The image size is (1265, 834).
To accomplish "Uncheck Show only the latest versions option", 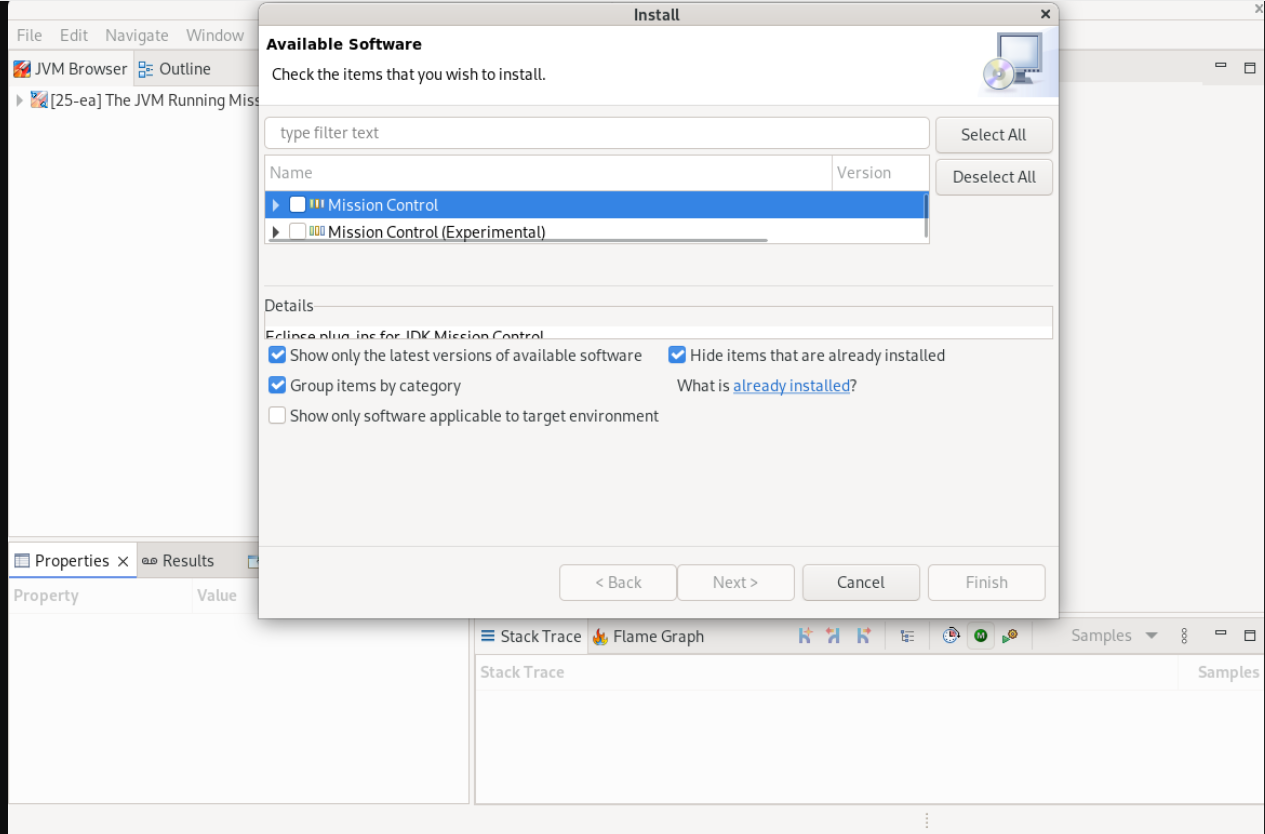I will tap(277, 356).
